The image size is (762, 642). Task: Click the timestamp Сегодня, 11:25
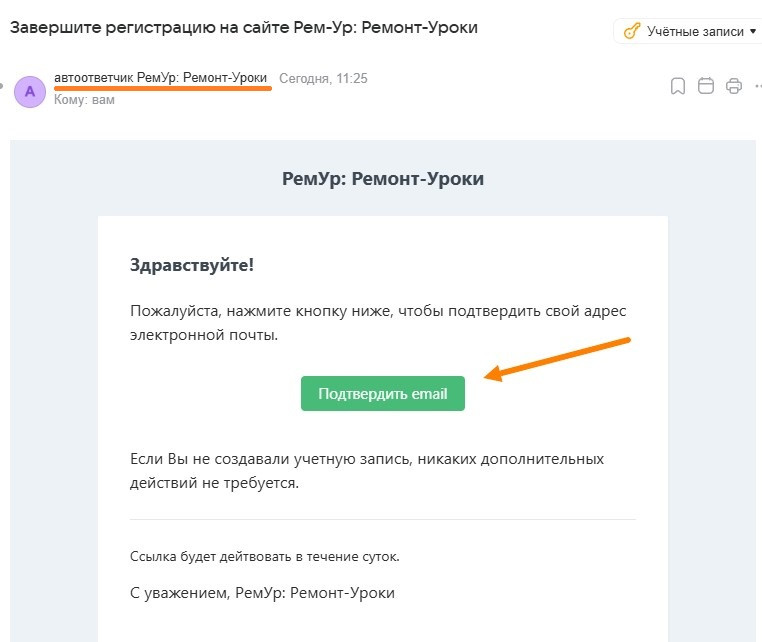[323, 78]
